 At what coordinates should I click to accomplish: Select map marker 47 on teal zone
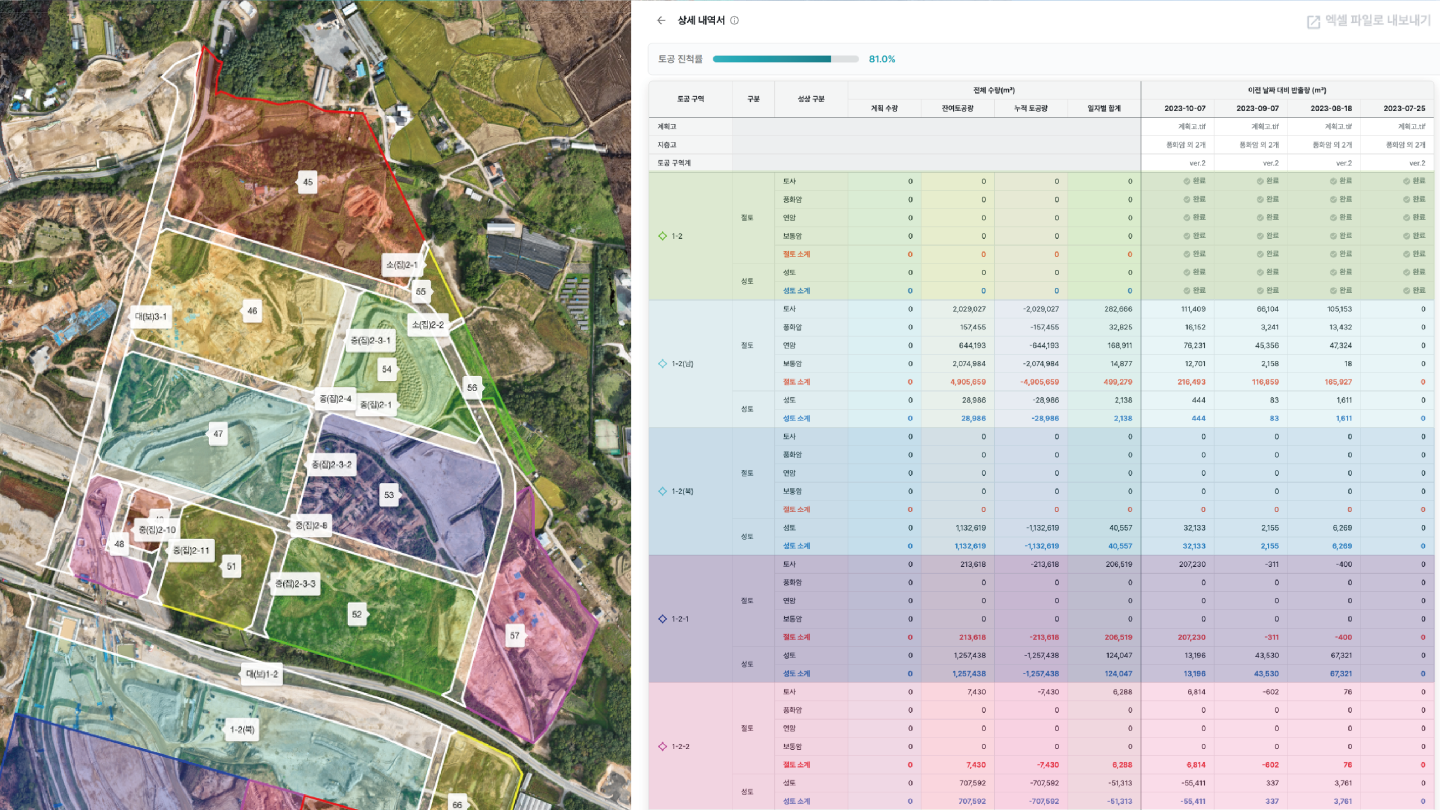coord(217,434)
